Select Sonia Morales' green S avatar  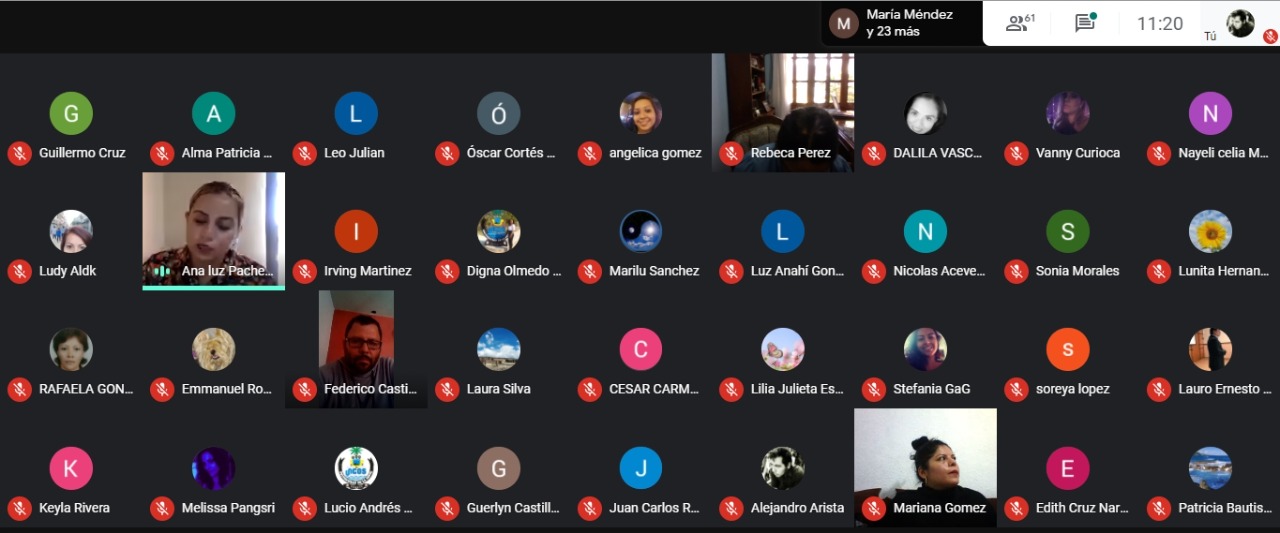pyautogui.click(x=1067, y=232)
